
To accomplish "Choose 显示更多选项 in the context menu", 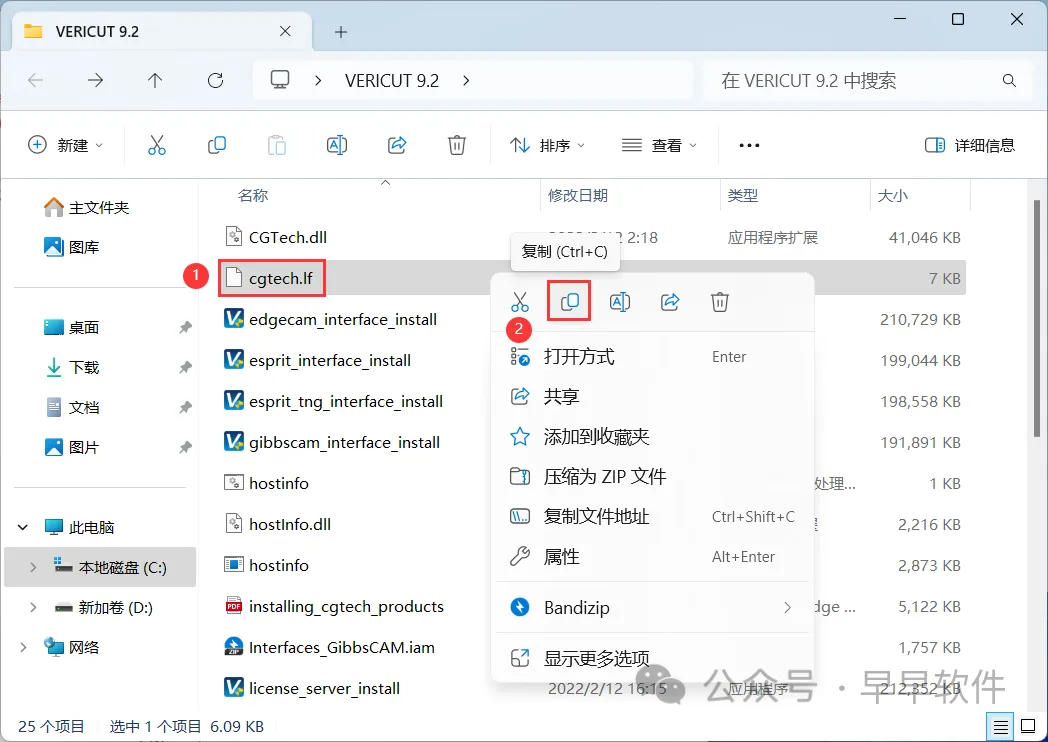I will point(652,658).
